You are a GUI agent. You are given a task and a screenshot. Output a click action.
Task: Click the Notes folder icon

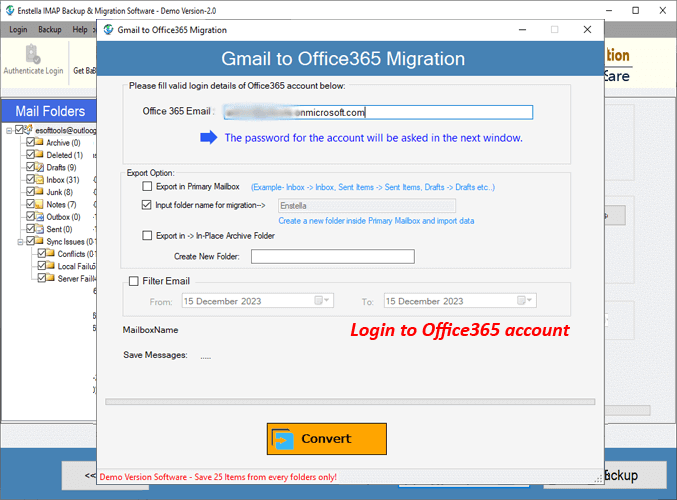point(39,204)
